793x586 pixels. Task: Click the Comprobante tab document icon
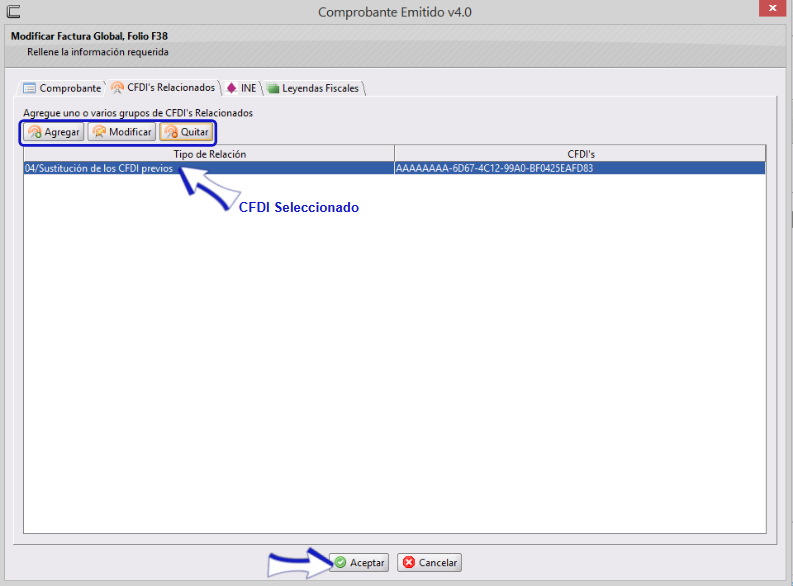[30, 88]
